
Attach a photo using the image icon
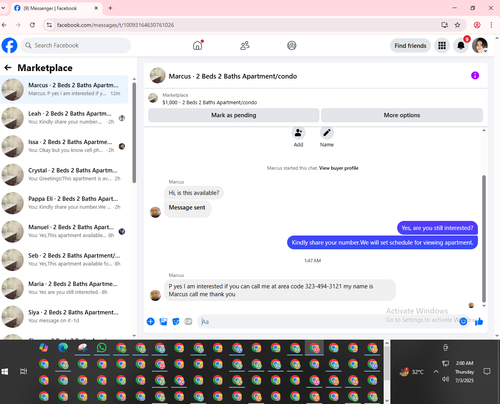point(163,321)
